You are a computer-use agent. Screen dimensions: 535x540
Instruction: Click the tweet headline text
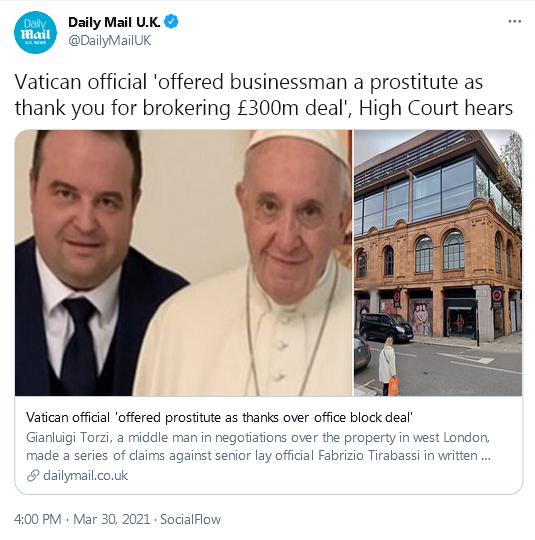pyautogui.click(x=264, y=95)
